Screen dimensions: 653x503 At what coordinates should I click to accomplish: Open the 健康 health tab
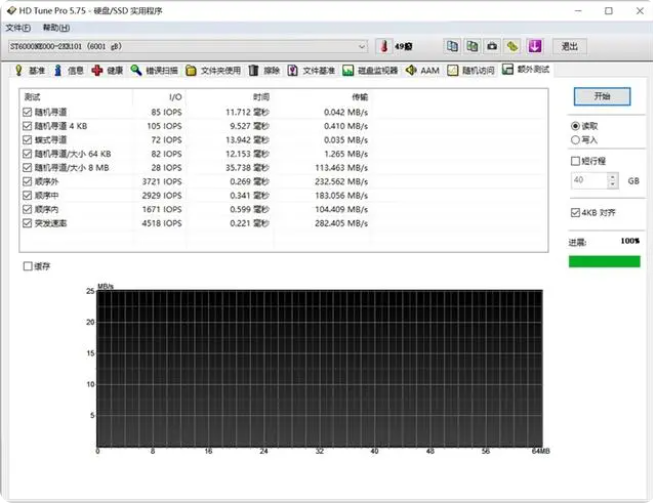tap(108, 71)
